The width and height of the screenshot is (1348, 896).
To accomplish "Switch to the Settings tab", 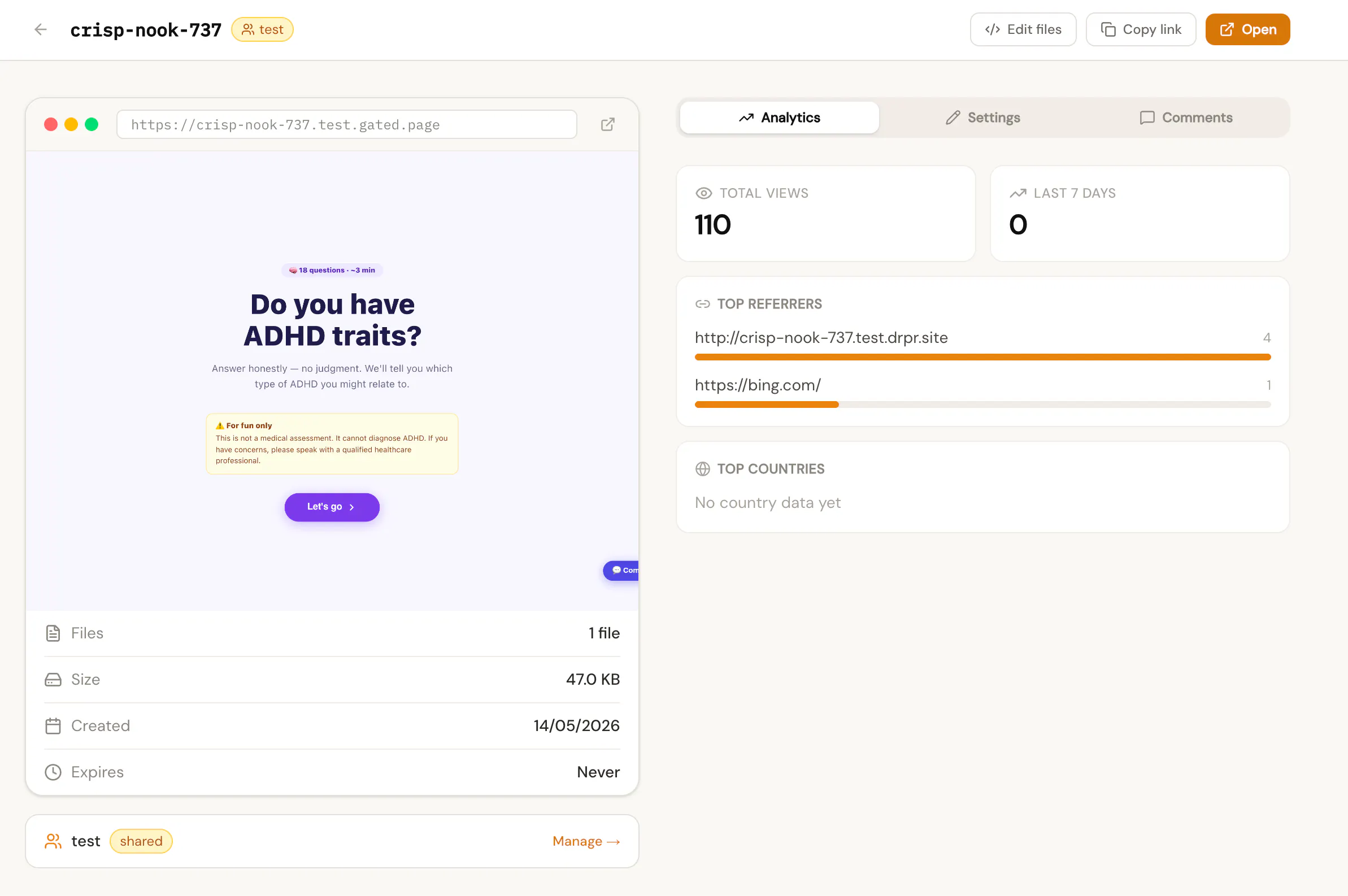I will click(982, 118).
